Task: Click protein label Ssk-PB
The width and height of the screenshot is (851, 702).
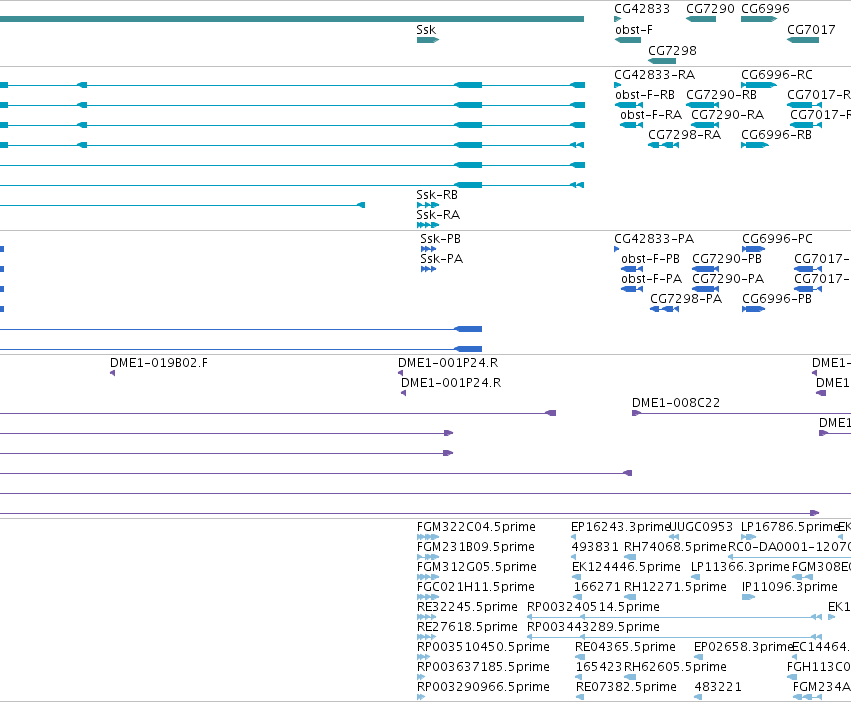Action: [440, 239]
